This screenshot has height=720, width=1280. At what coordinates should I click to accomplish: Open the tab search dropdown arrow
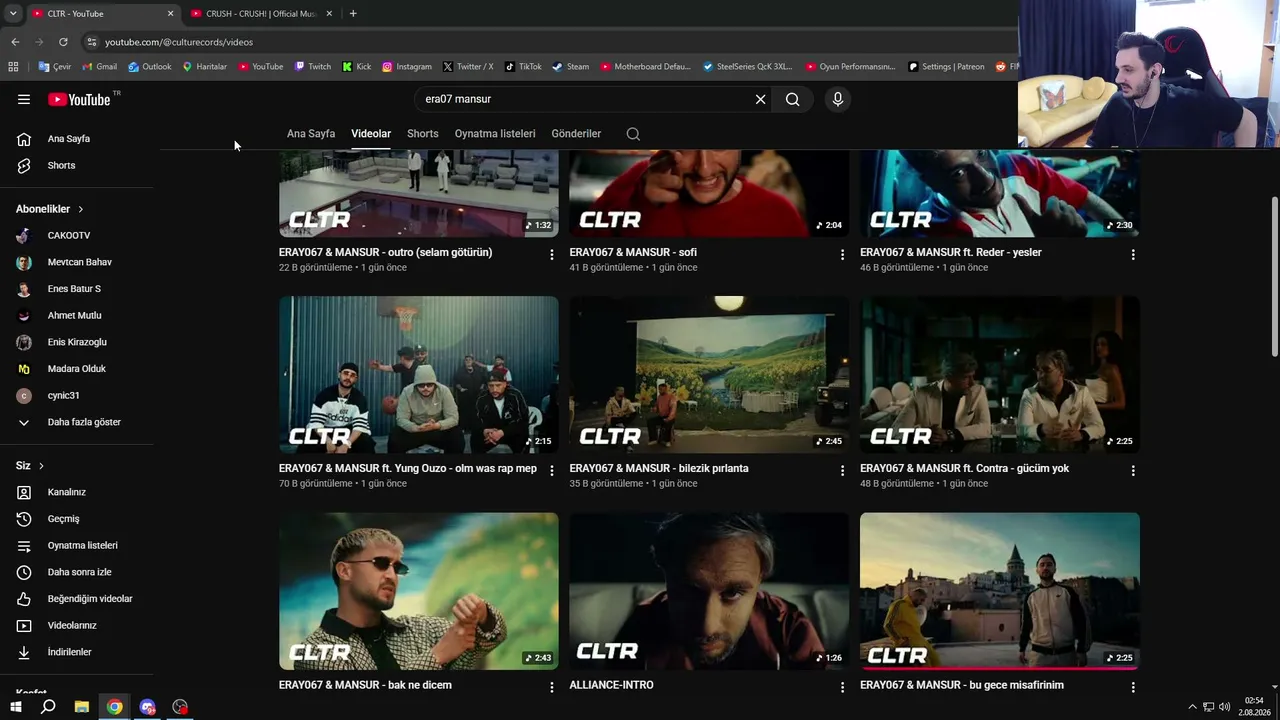[13, 14]
